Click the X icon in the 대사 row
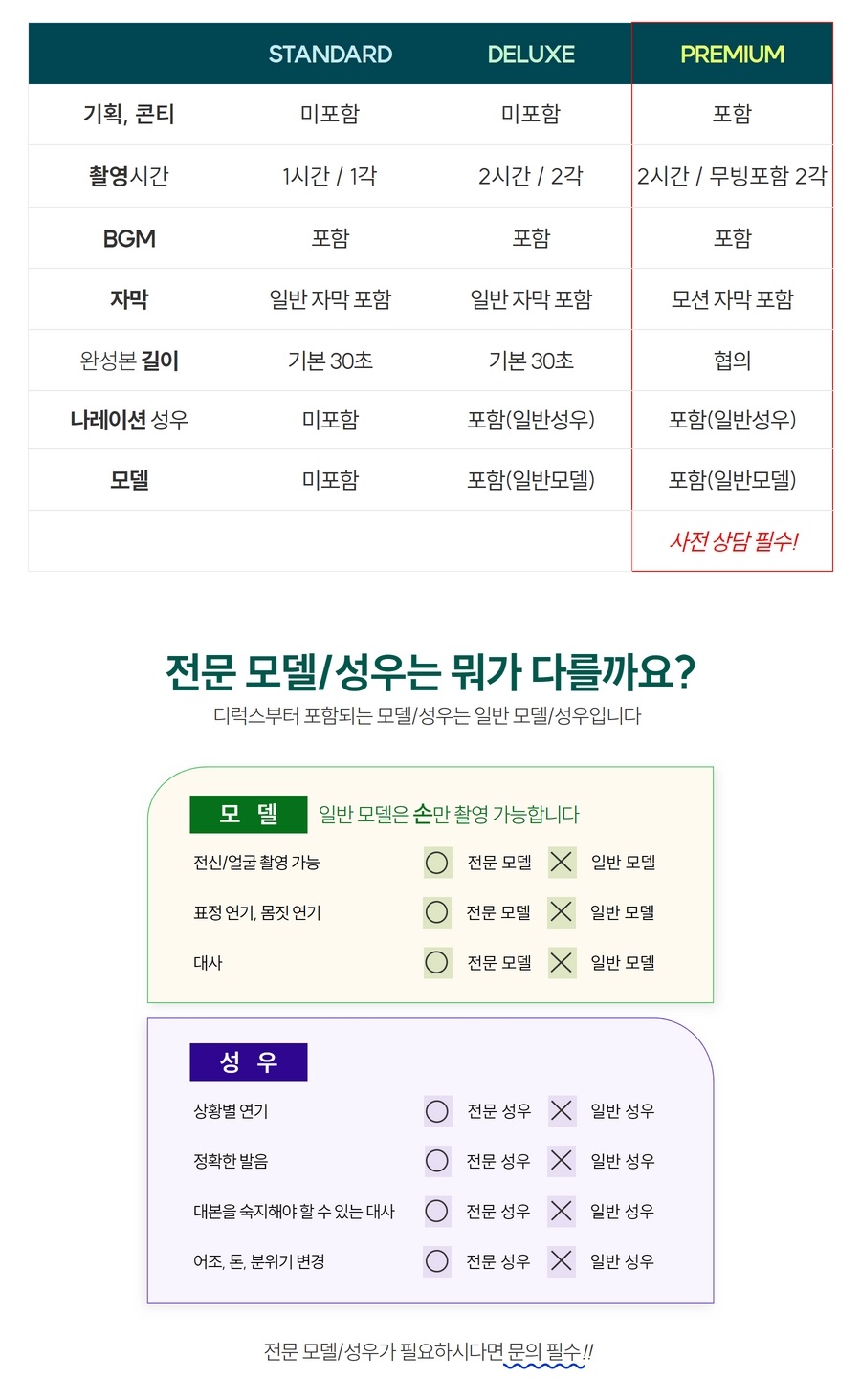The height and width of the screenshot is (1400, 861). (x=562, y=962)
